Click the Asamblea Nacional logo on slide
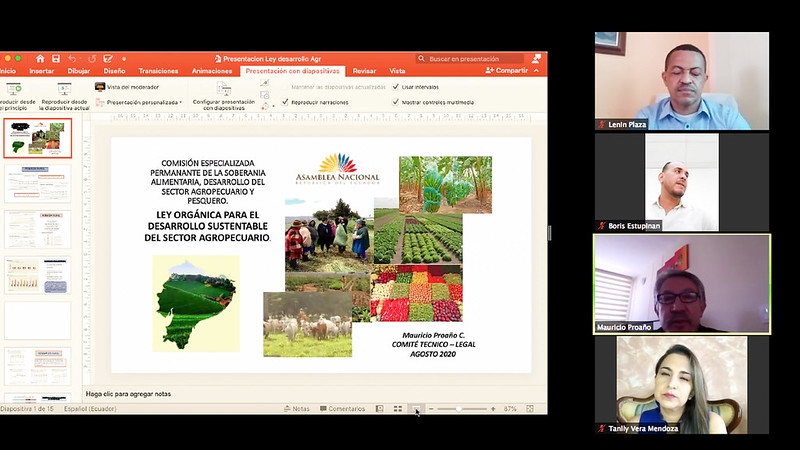Image resolution: width=800 pixels, height=450 pixels. pyautogui.click(x=337, y=168)
